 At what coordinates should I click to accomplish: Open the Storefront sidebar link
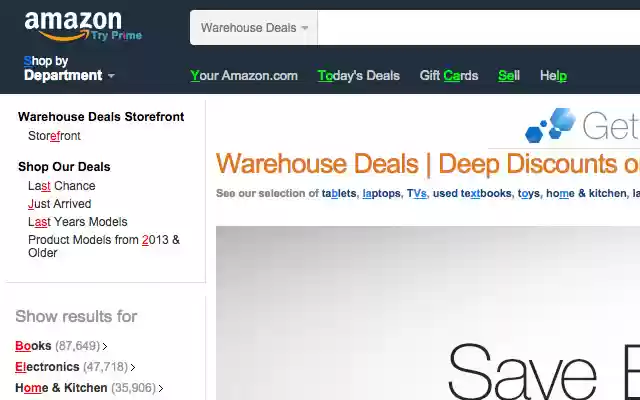[x=54, y=136]
